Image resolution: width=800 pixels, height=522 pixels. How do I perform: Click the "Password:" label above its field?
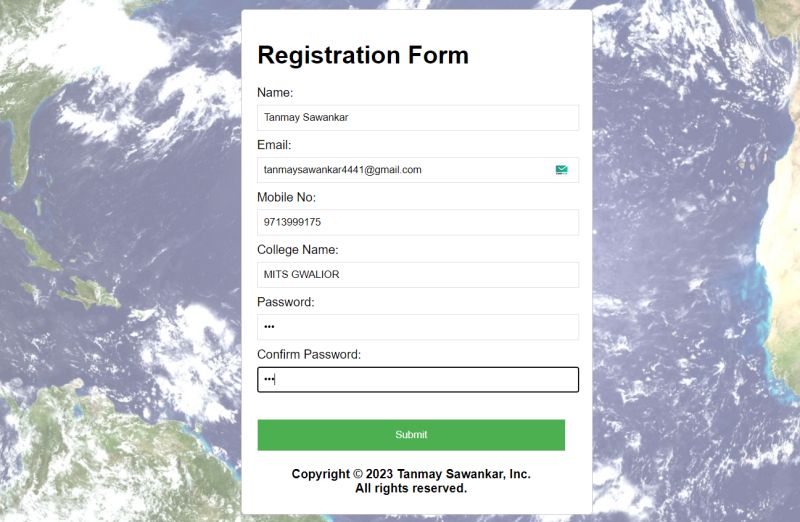click(x=286, y=302)
